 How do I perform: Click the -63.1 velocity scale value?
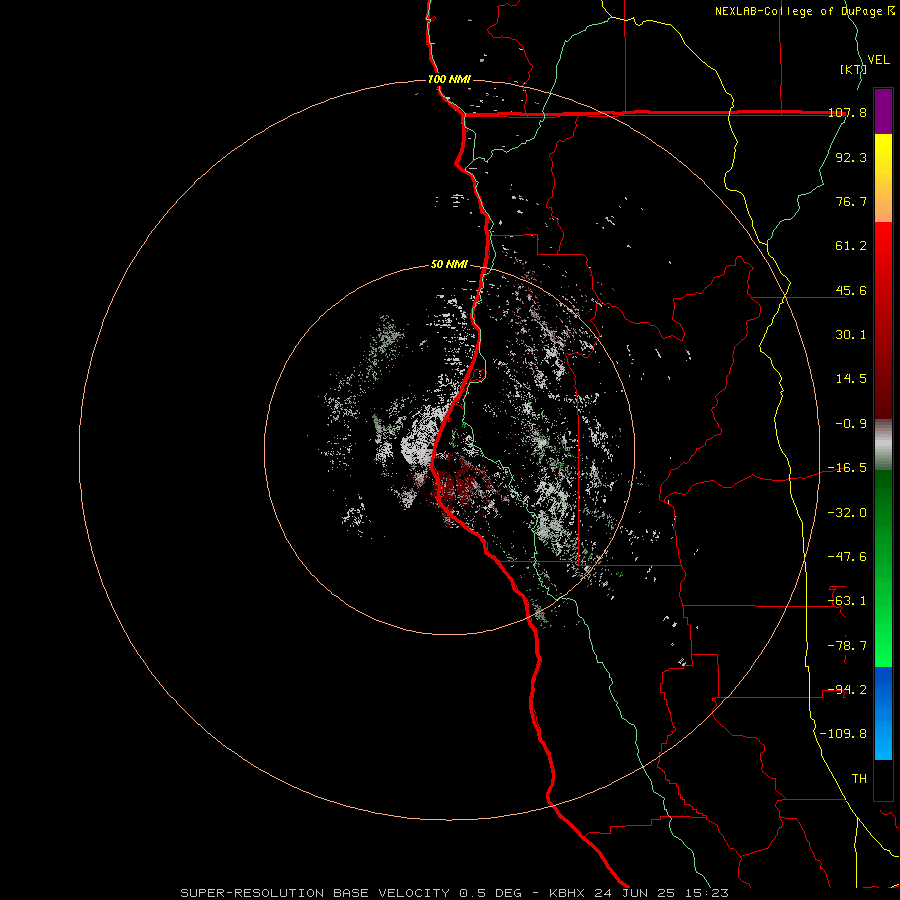847,601
